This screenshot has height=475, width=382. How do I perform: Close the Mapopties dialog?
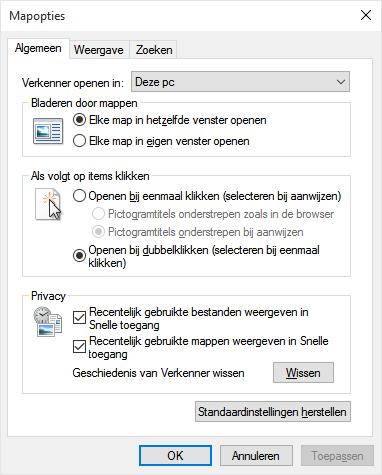coord(366,15)
